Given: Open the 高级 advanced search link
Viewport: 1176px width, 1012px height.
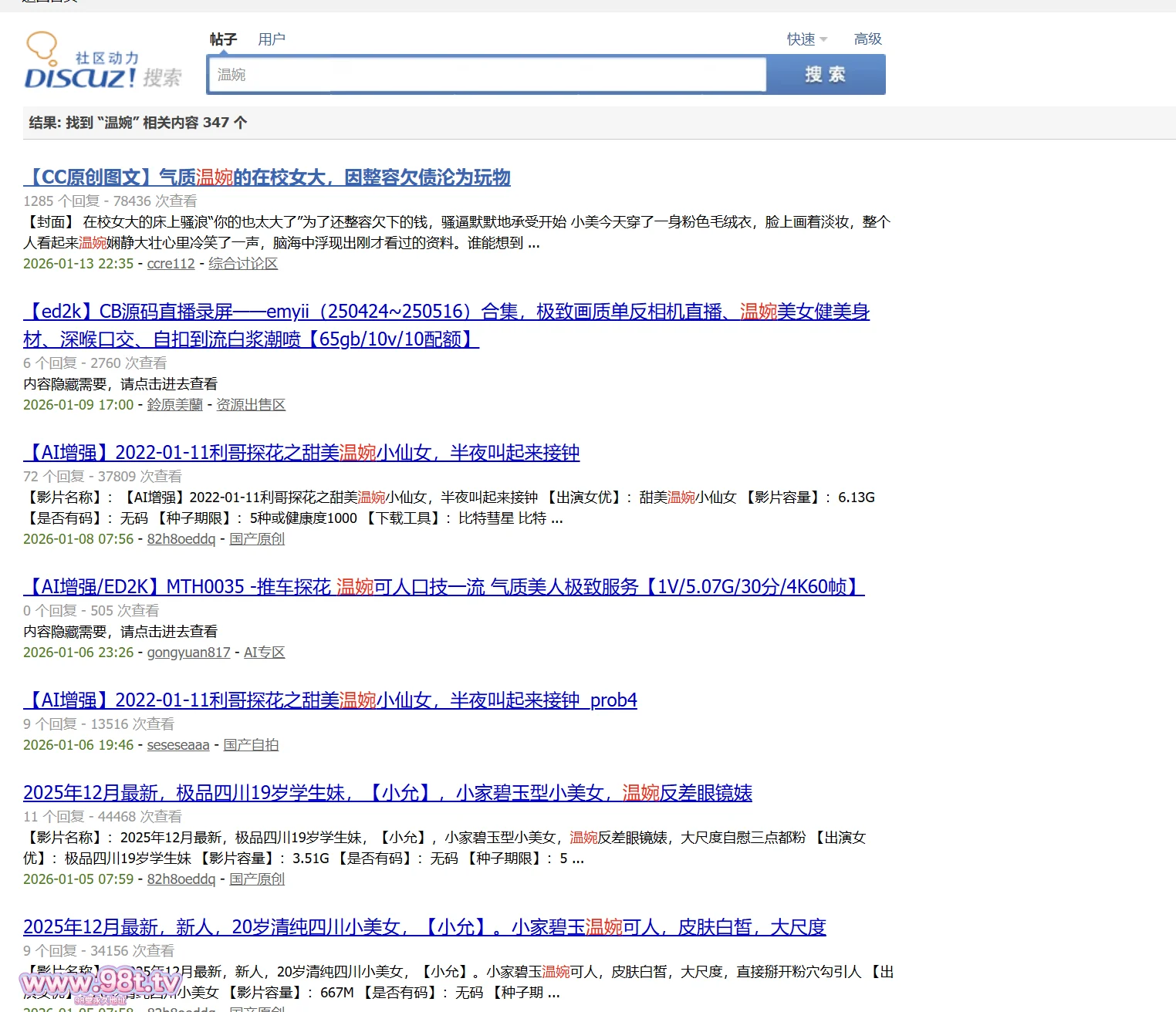Looking at the screenshot, I should [x=867, y=39].
